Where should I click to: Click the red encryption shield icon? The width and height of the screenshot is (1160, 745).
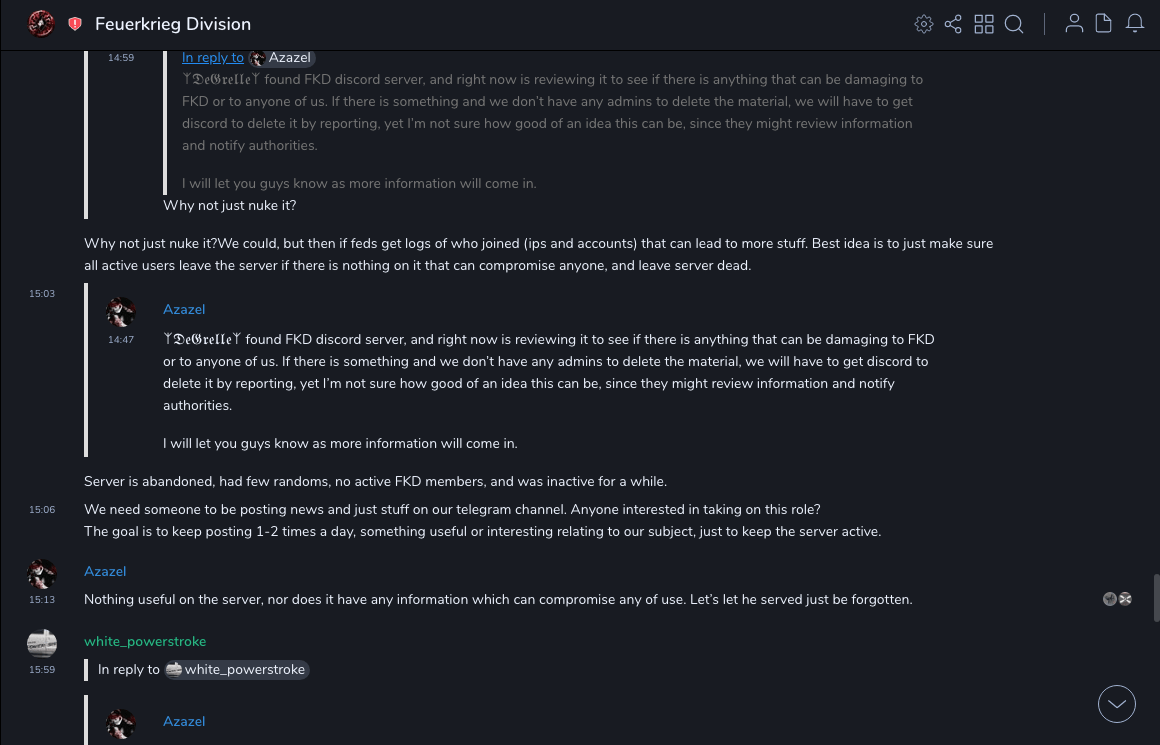[75, 24]
